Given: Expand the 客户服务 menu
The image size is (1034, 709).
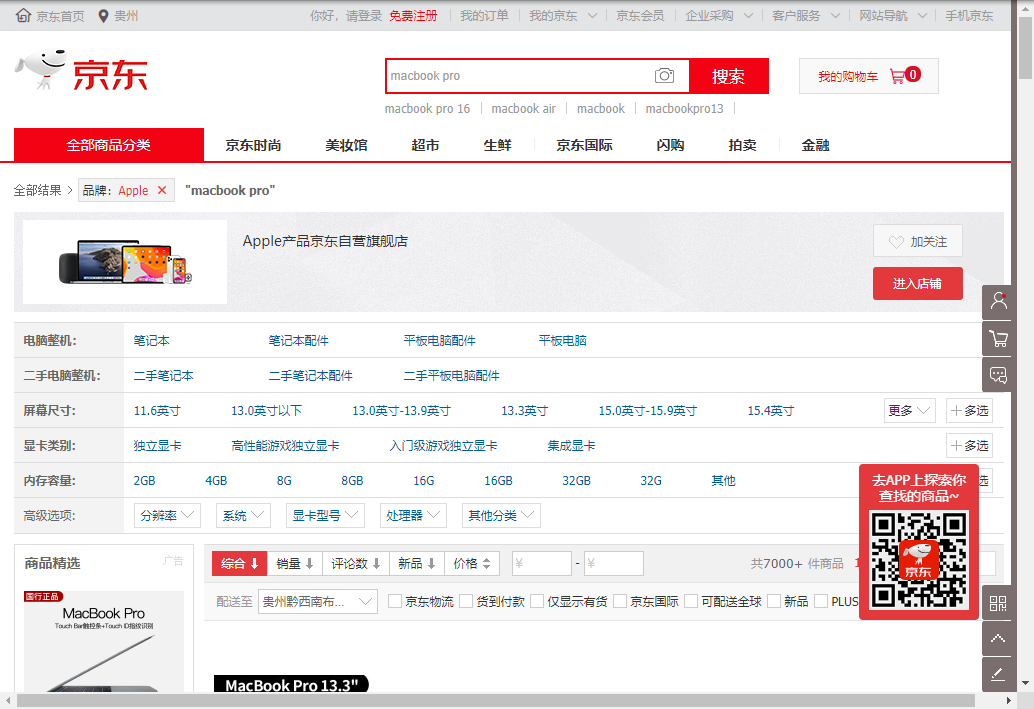Looking at the screenshot, I should point(806,16).
